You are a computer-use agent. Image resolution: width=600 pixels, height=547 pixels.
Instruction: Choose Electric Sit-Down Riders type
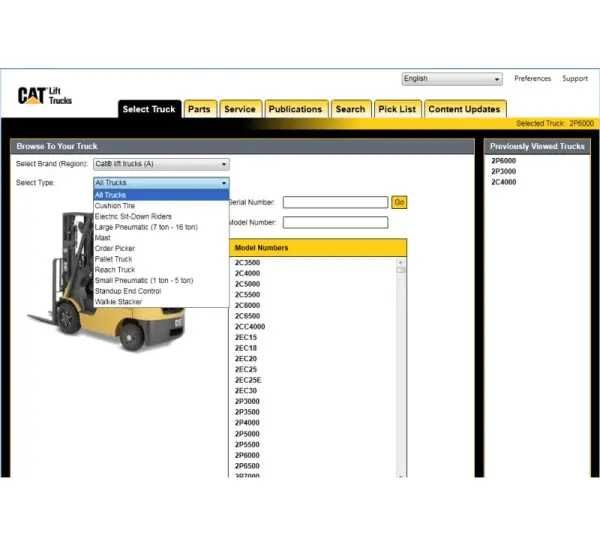point(161,216)
